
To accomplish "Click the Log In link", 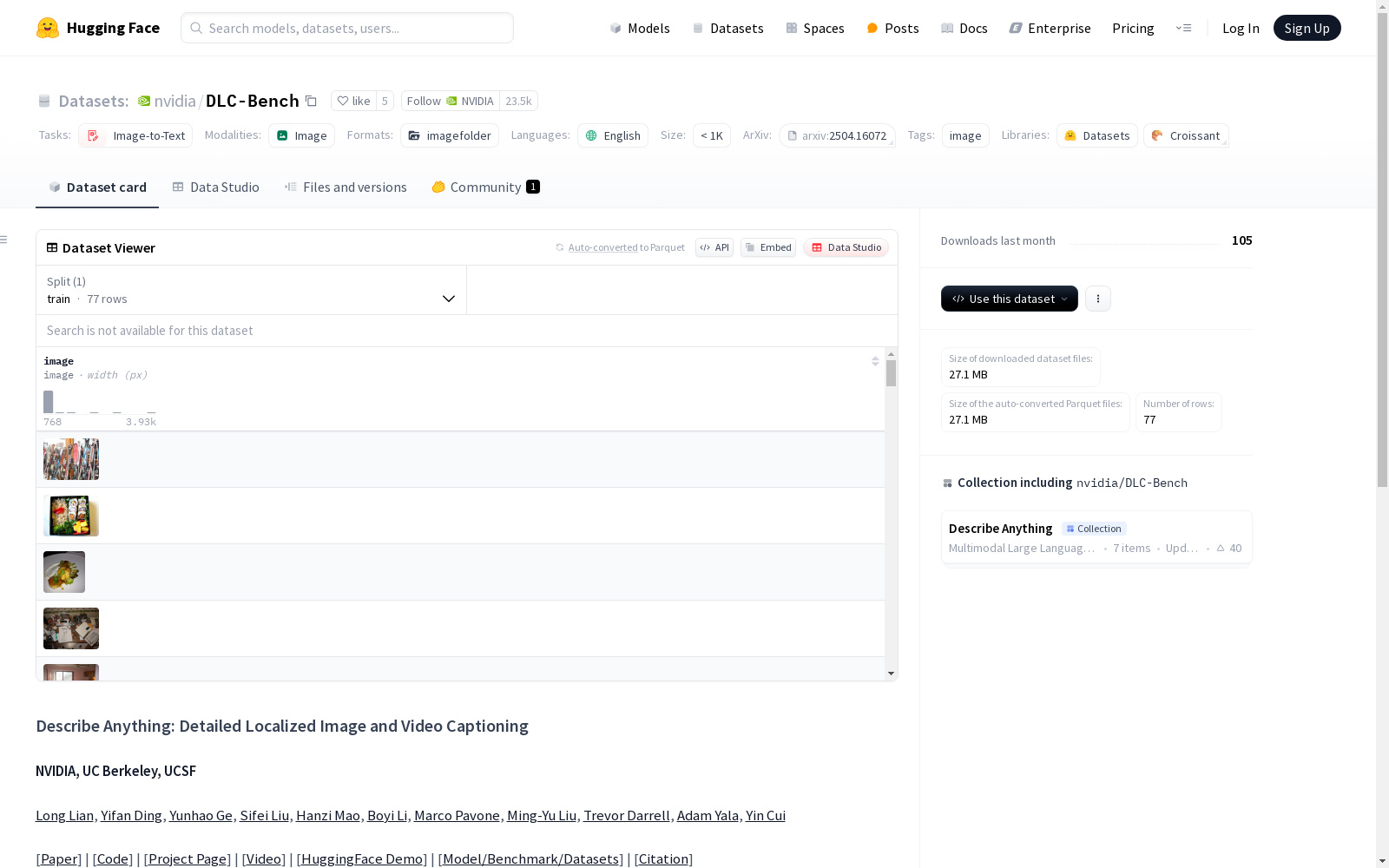I will 1241,28.
